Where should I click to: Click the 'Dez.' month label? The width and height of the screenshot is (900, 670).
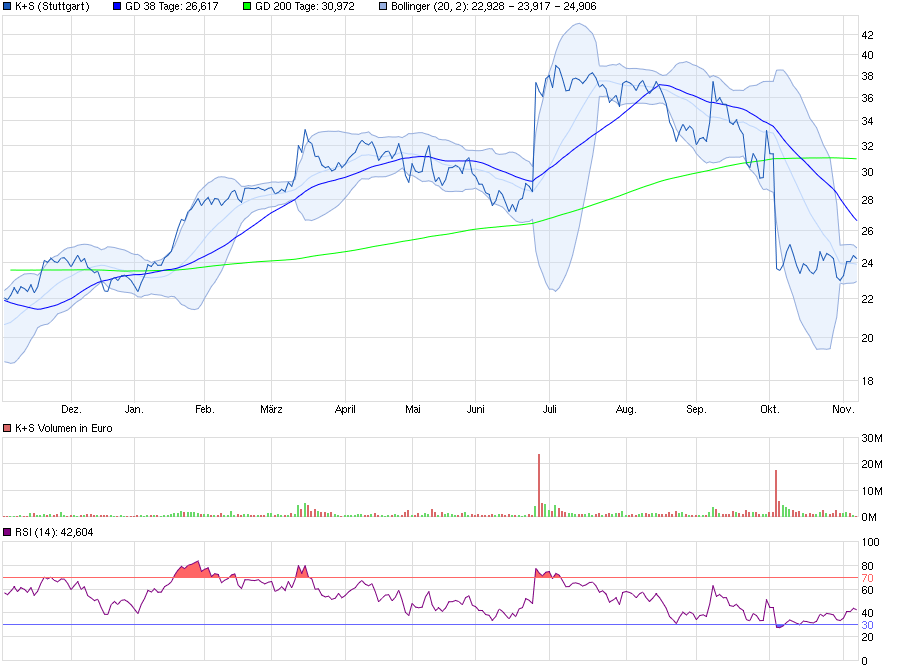tap(71, 409)
